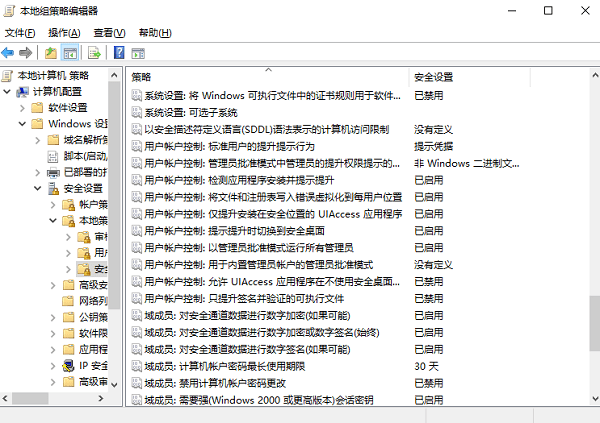Maximize the 本地组策略编辑器 window
Screen dimensions: 600x423
click(x=548, y=11)
